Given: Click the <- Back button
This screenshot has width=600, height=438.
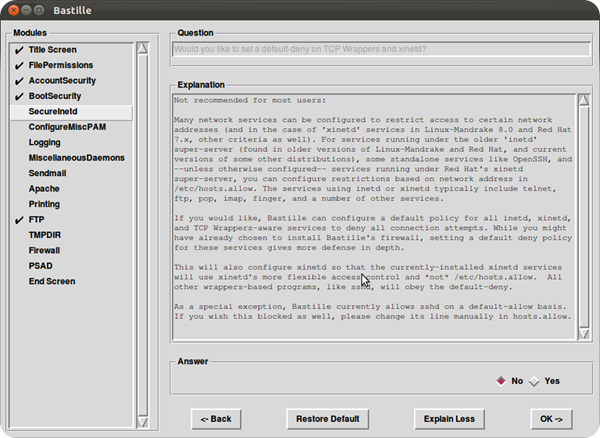Looking at the screenshot, I should 216,419.
